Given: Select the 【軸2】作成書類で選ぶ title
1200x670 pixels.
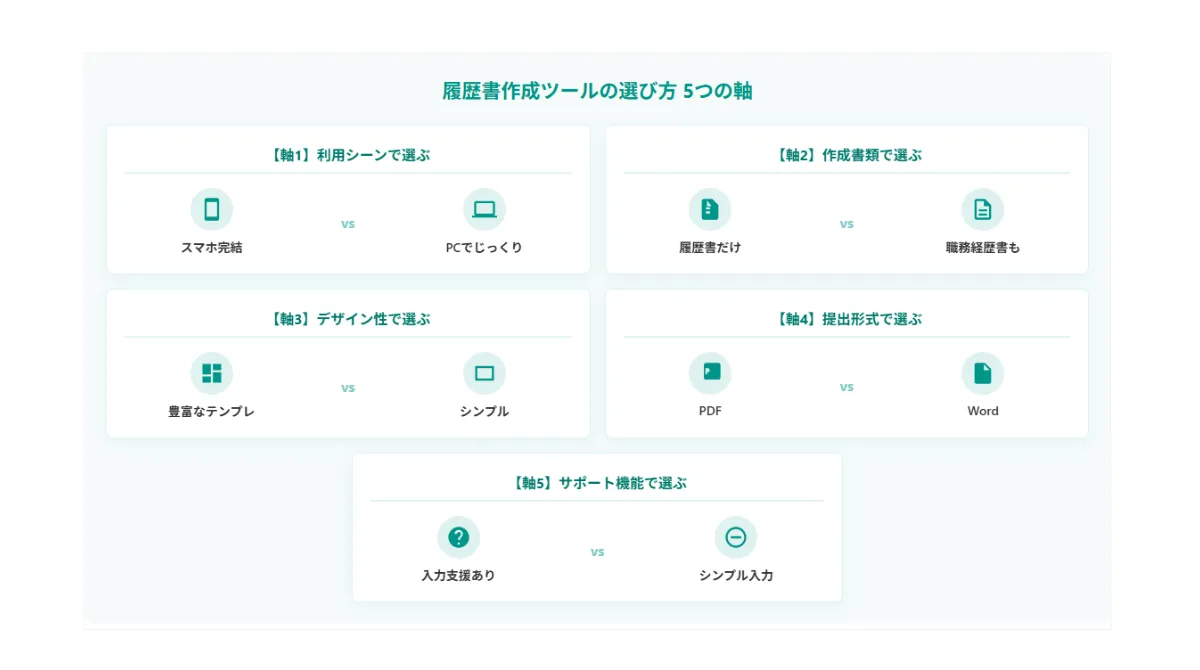Looking at the screenshot, I should coord(845,154).
